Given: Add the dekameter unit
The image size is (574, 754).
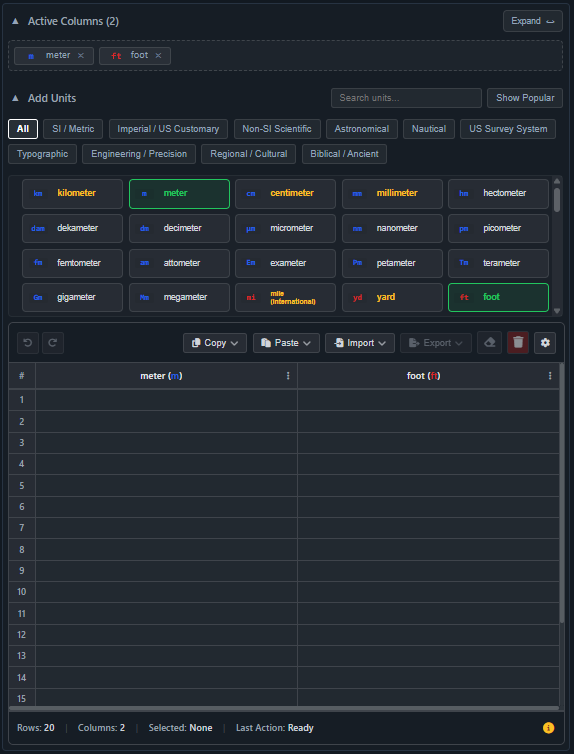Looking at the screenshot, I should pyautogui.click(x=73, y=228).
